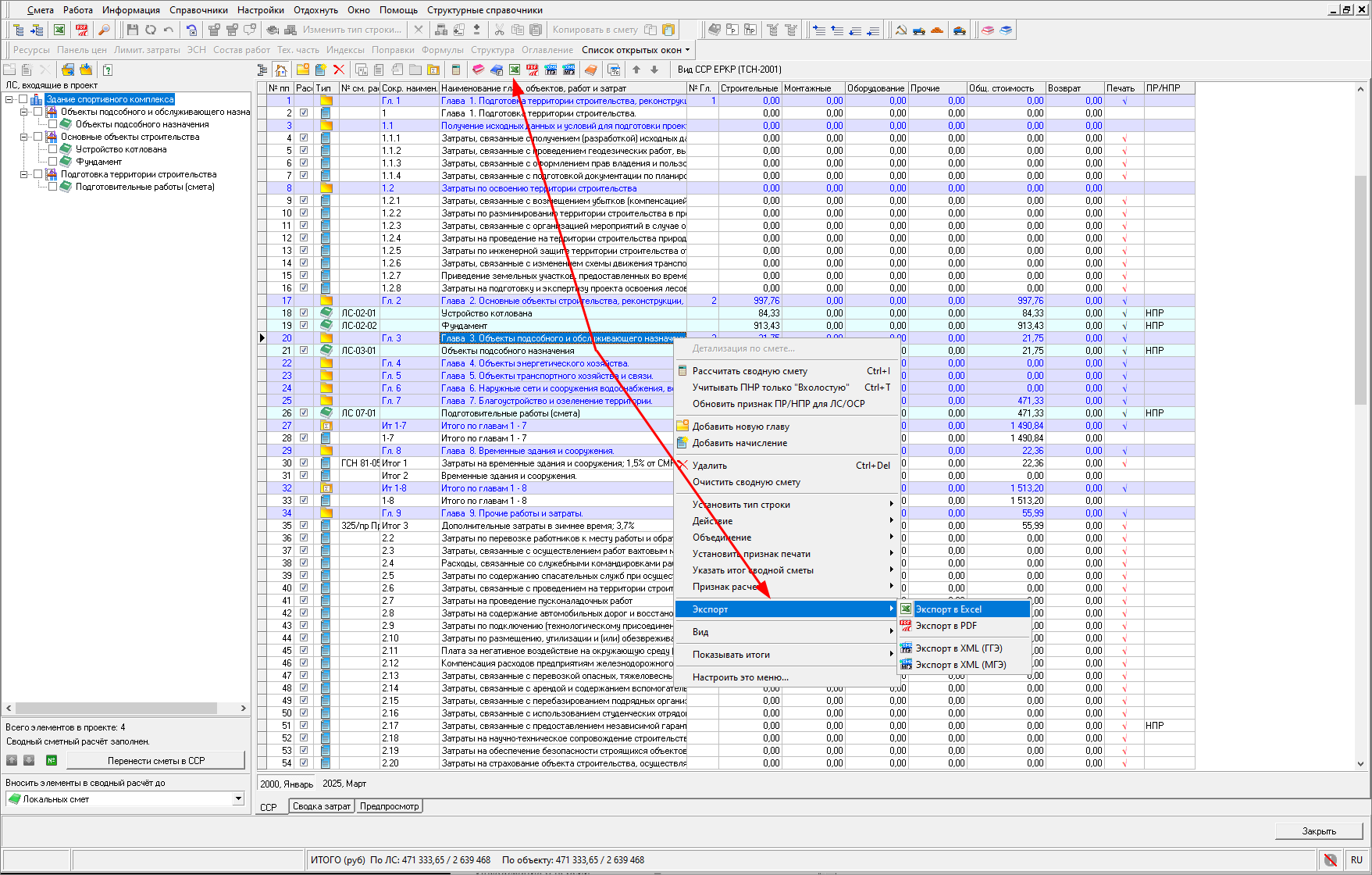Click the Excel export icon above the table
The width and height of the screenshot is (1372, 875).
[515, 70]
